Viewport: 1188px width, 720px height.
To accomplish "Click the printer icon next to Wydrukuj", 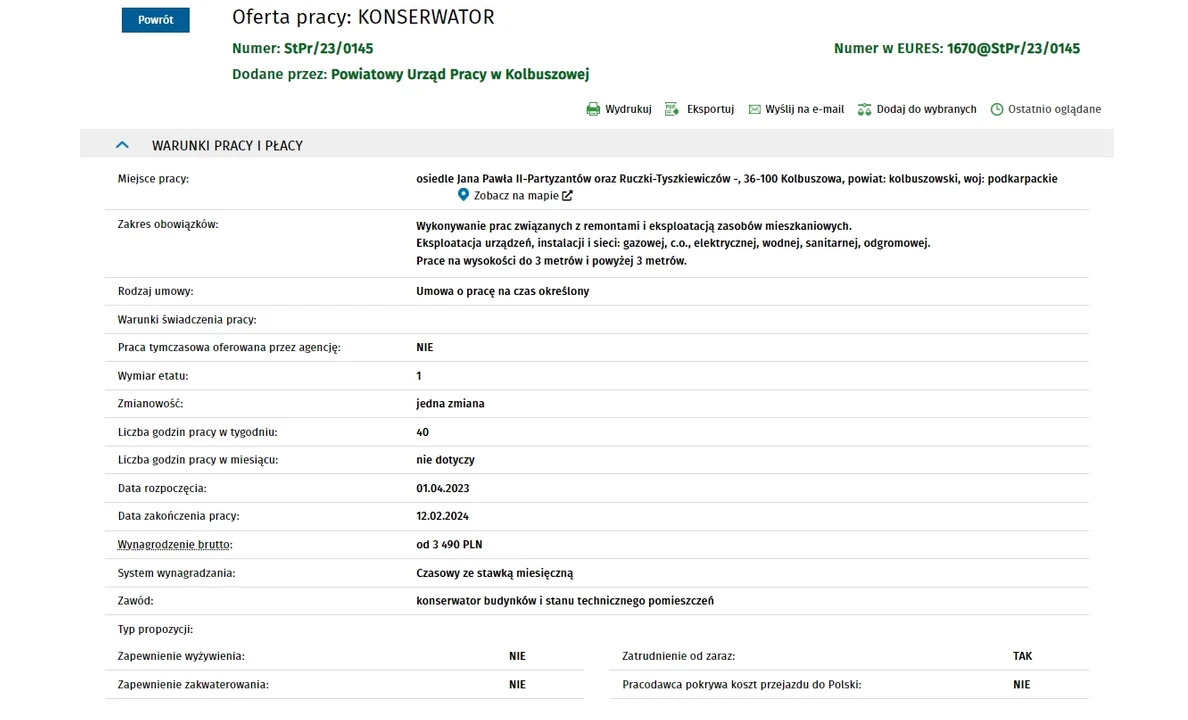I will [x=593, y=109].
